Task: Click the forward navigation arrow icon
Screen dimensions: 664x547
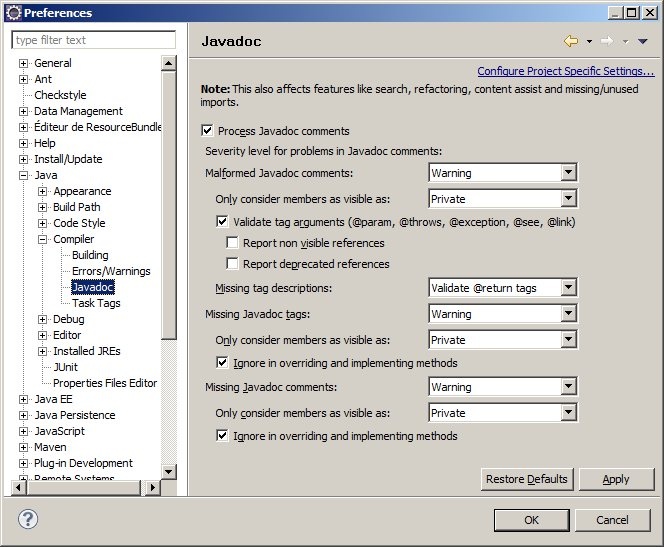Action: [606, 41]
